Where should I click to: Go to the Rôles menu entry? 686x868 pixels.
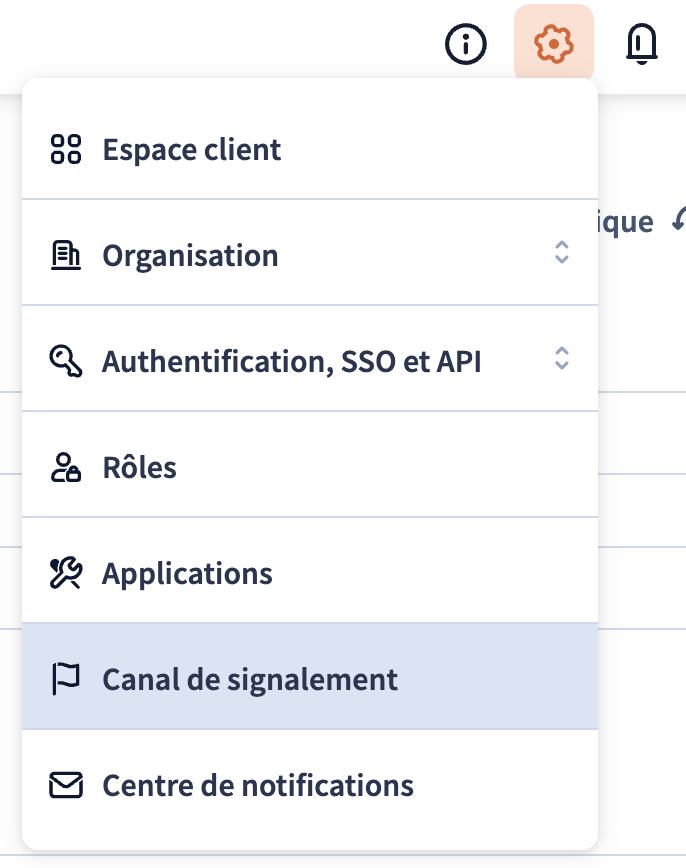(x=310, y=465)
